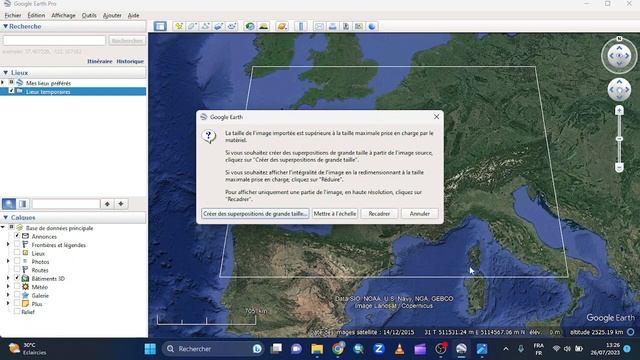Open the Fichier menu

coord(13,15)
